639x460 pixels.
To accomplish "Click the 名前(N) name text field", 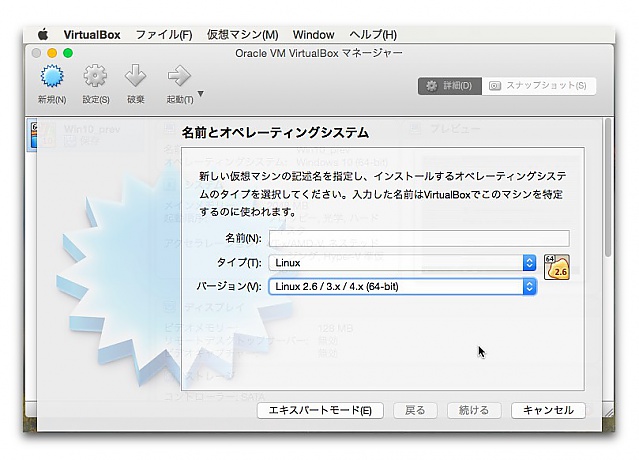I will tap(418, 238).
